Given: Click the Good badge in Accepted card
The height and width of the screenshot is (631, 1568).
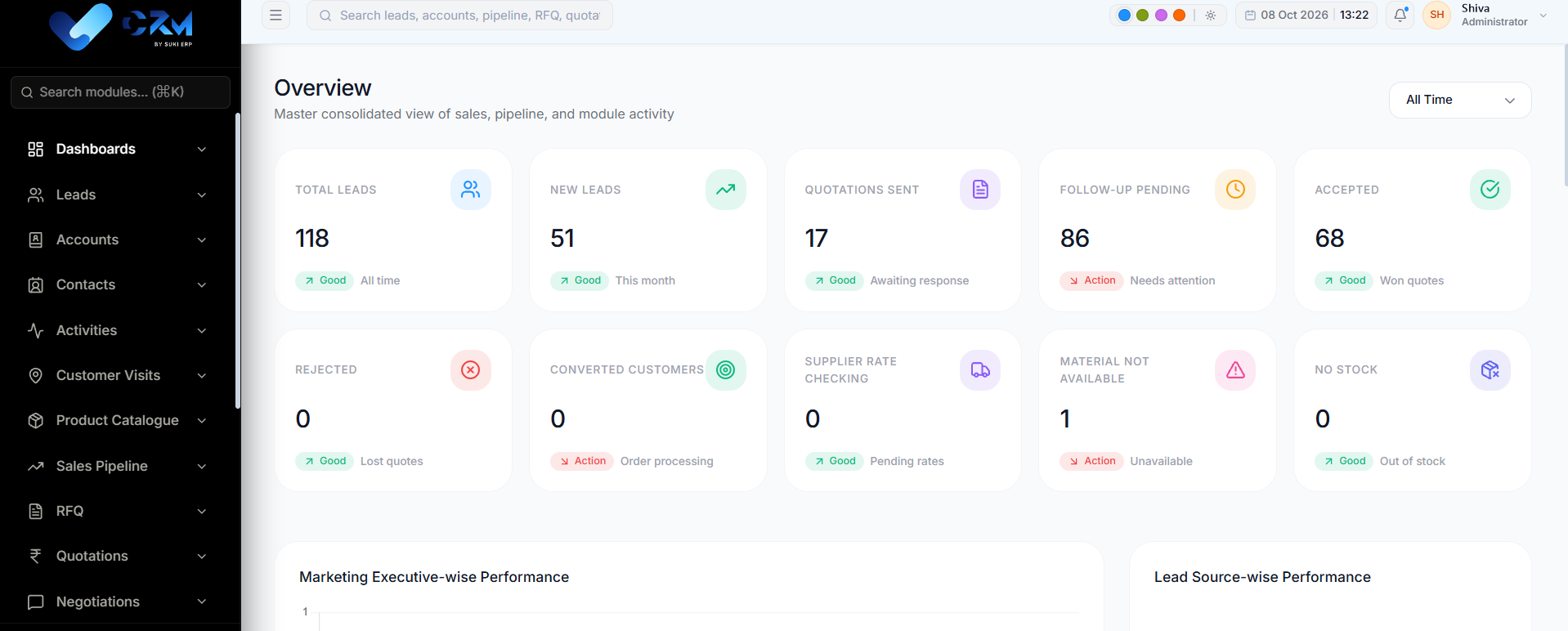Looking at the screenshot, I should coord(1345,280).
